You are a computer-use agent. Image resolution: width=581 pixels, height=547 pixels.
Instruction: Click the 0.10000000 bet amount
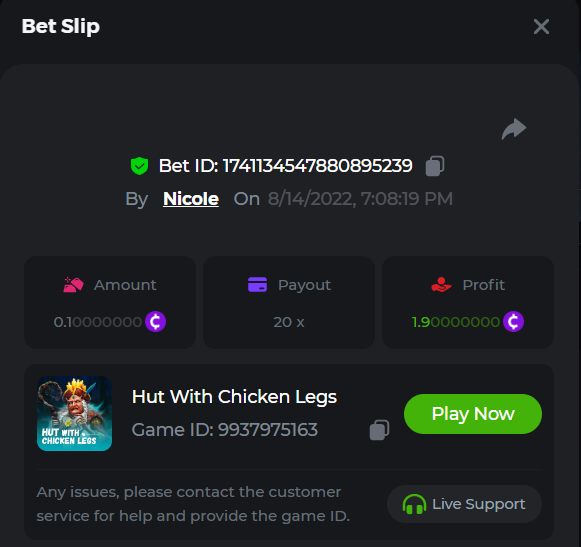[98, 322]
